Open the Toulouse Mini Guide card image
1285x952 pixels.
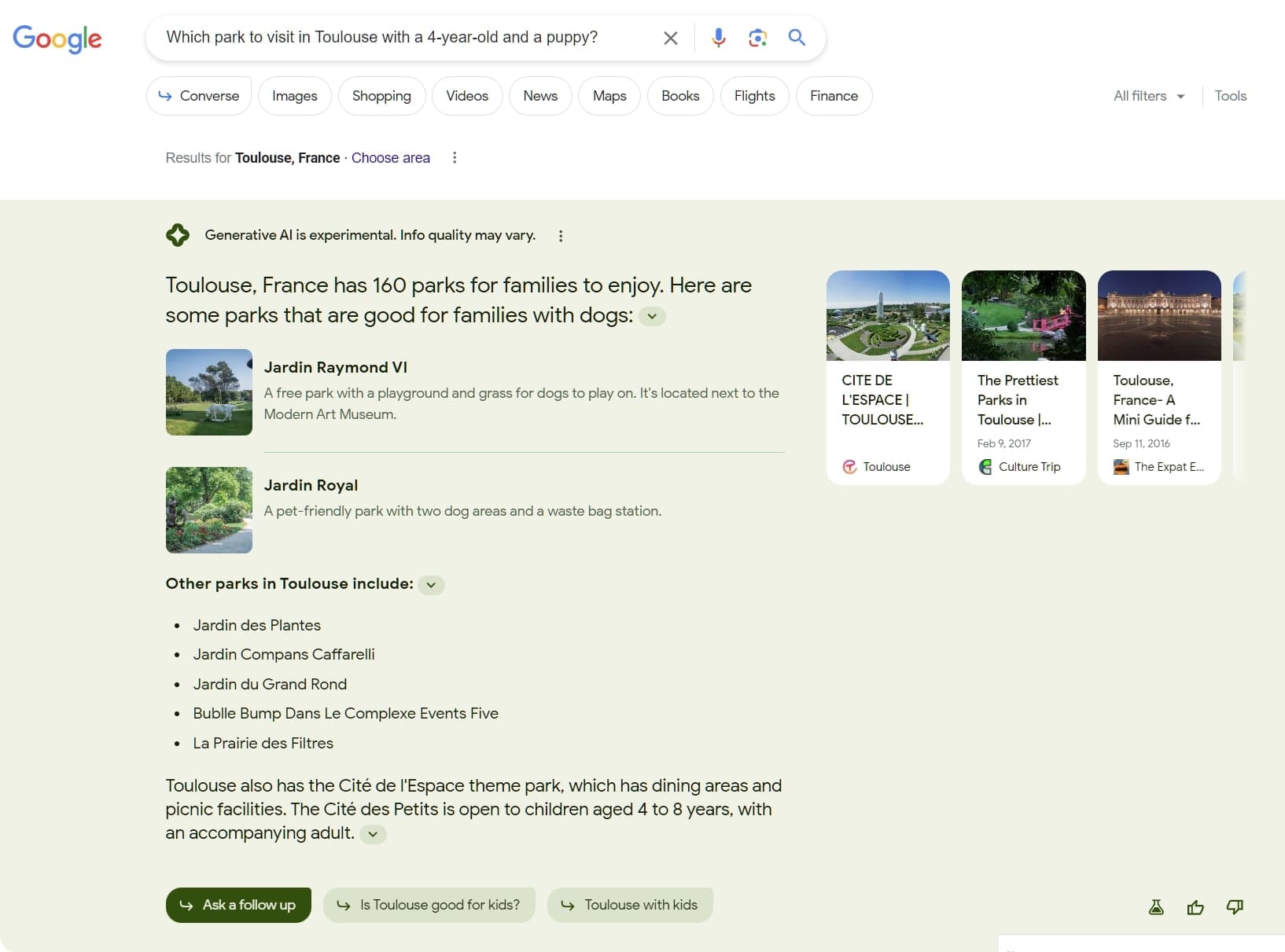1159,315
